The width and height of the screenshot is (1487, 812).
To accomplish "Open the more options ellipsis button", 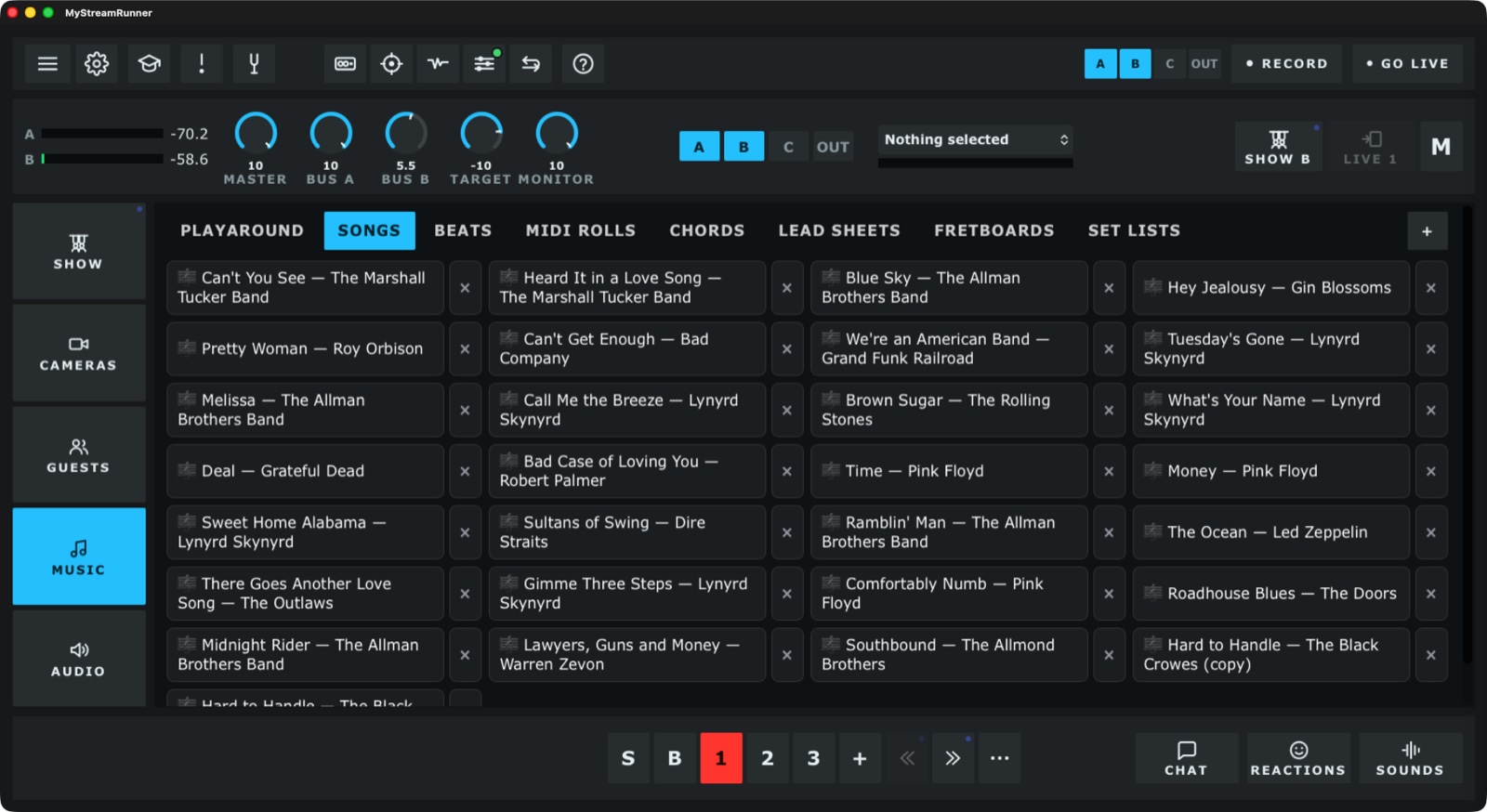I will click(x=999, y=758).
